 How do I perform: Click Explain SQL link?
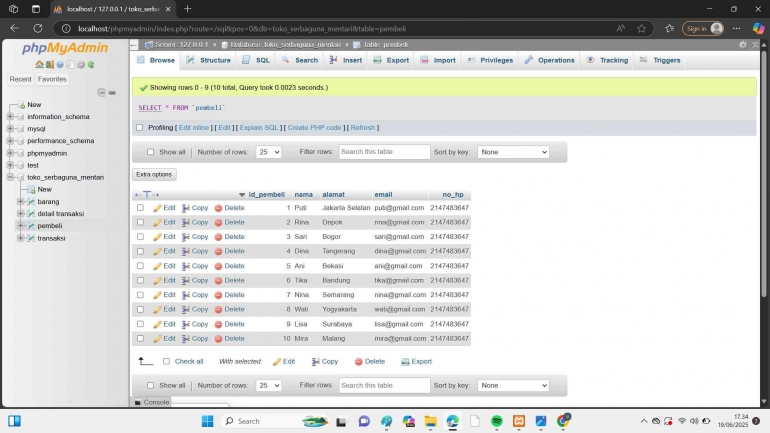(259, 128)
